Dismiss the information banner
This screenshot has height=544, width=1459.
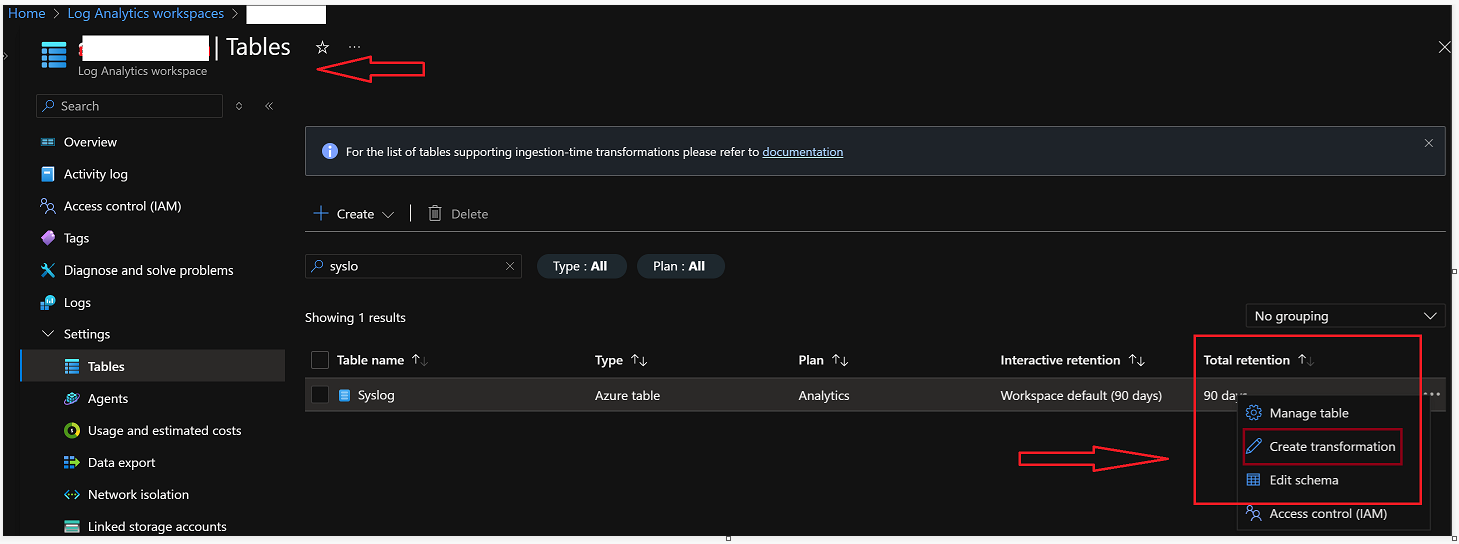(x=1429, y=143)
